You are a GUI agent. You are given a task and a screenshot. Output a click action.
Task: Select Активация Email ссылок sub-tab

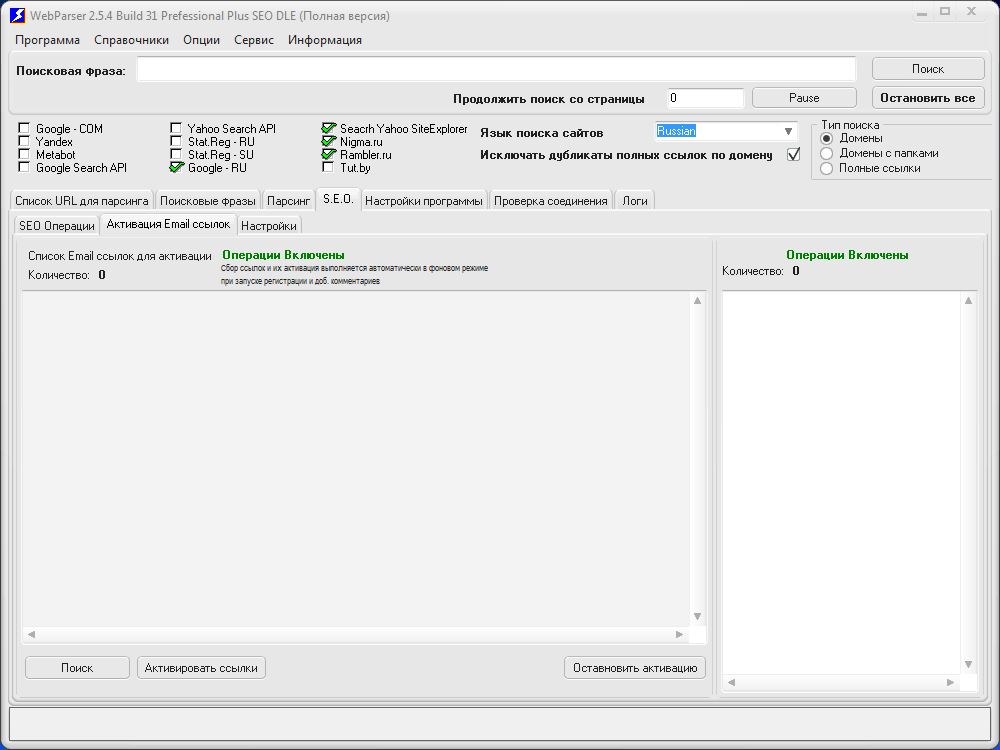coord(168,224)
